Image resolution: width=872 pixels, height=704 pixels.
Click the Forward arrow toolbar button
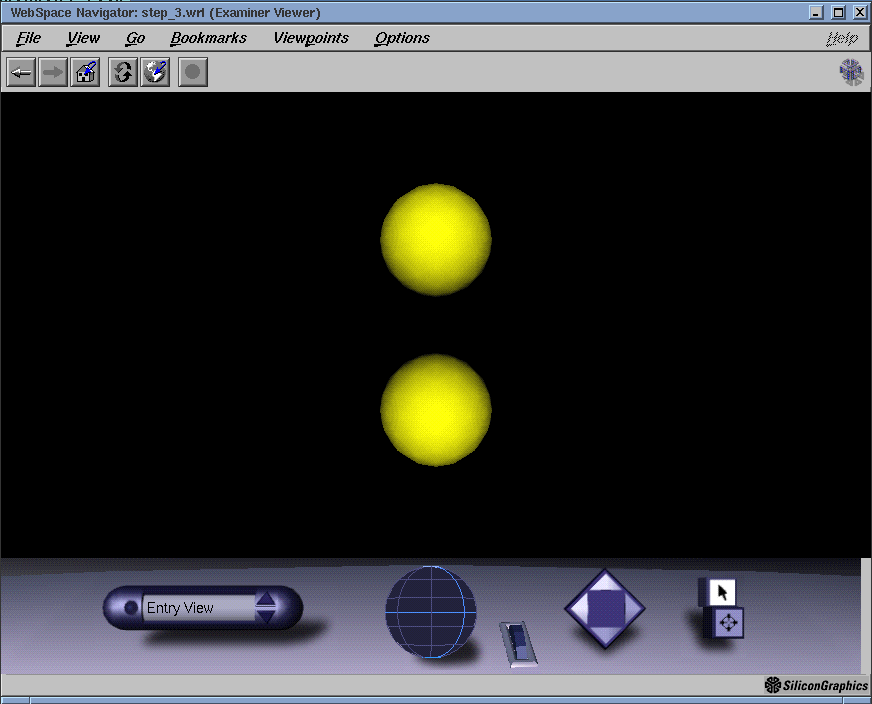[53, 72]
